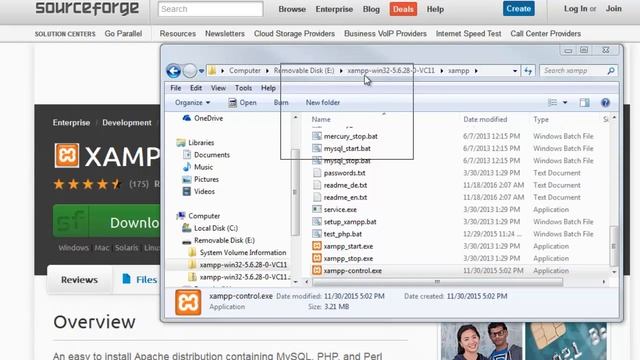Select xampp_start.exe icon in file list
Image resolution: width=640 pixels, height=360 pixels.
coord(317,246)
